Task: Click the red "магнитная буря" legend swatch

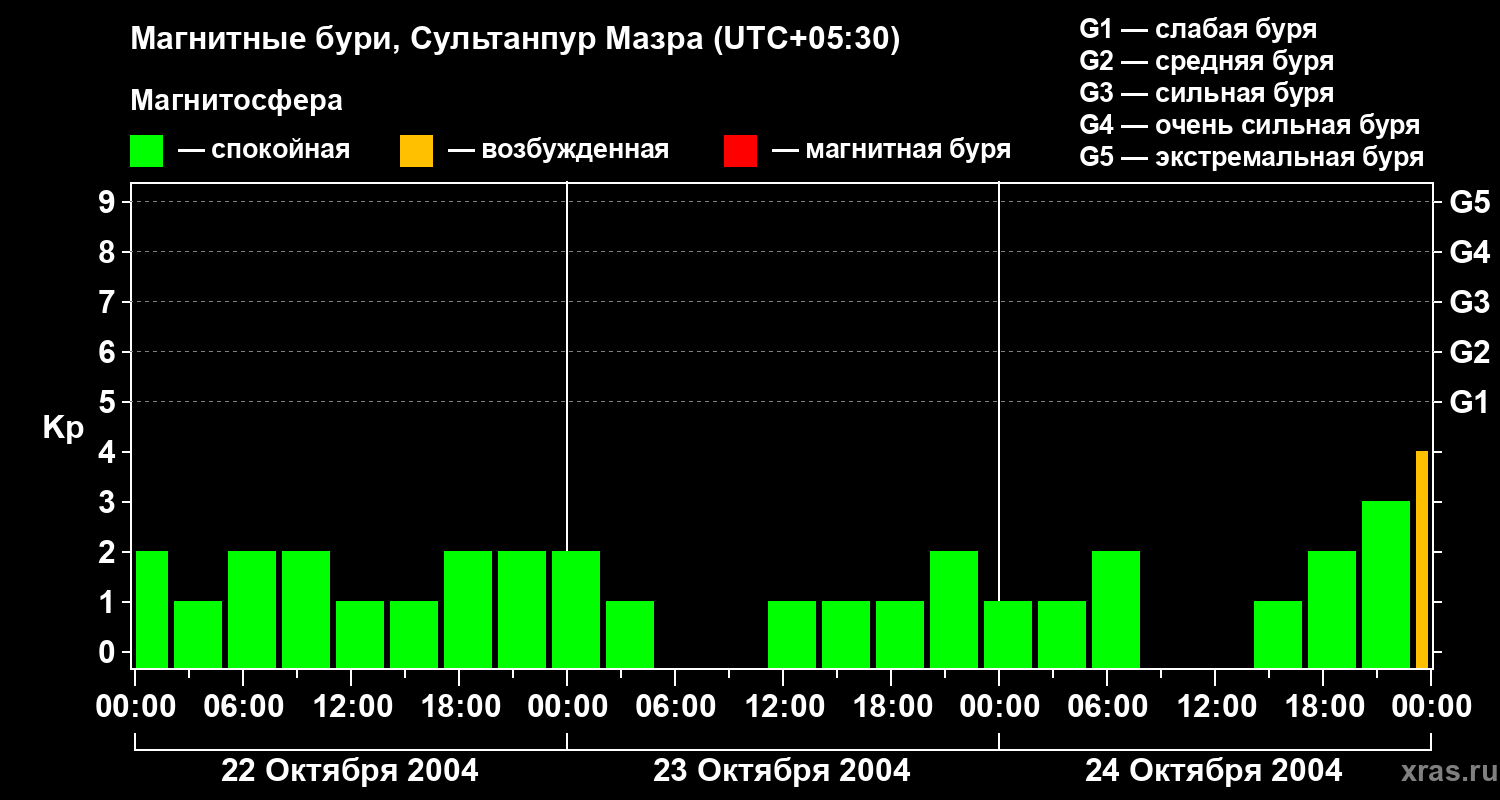Action: coord(740,151)
